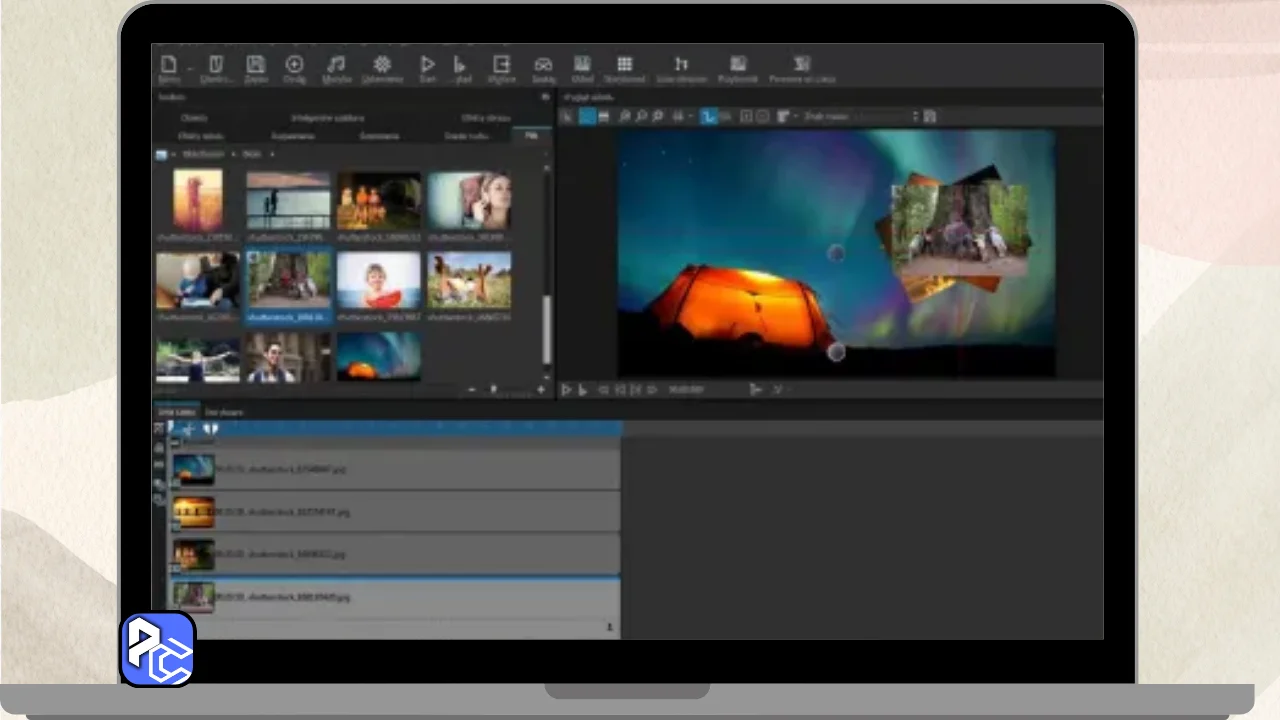Open settings via the gear icon
Viewport: 1280px width, 720px height.
click(382, 65)
